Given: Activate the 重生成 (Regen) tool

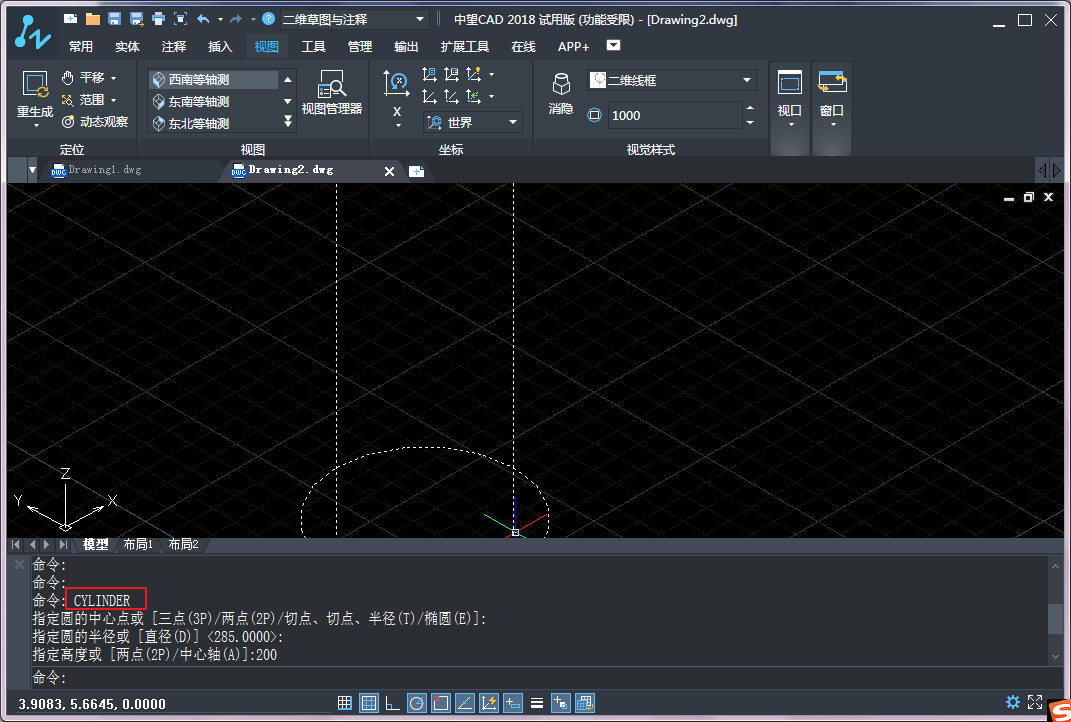Looking at the screenshot, I should (x=33, y=90).
